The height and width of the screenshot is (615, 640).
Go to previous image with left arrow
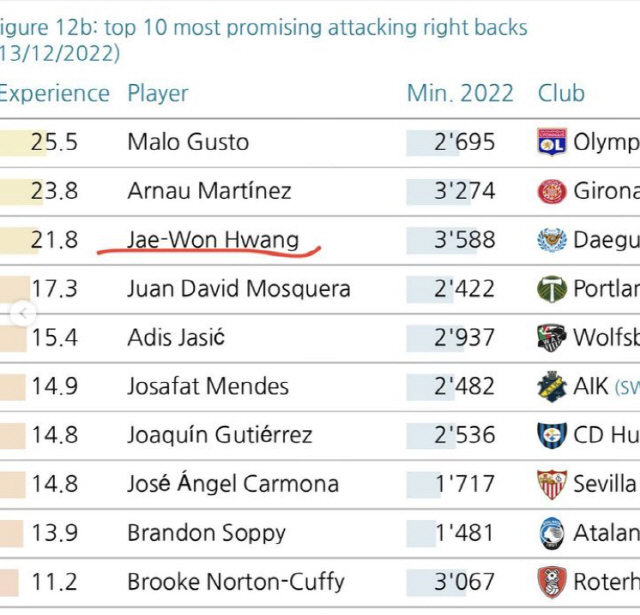[x=23, y=313]
